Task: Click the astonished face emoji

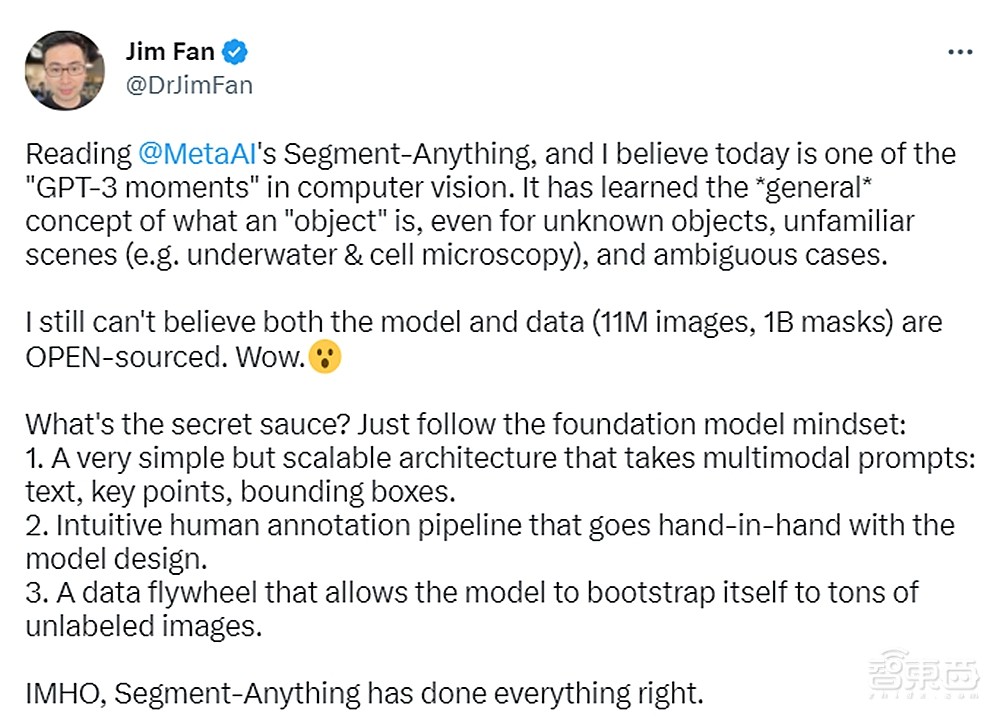Action: tap(325, 357)
